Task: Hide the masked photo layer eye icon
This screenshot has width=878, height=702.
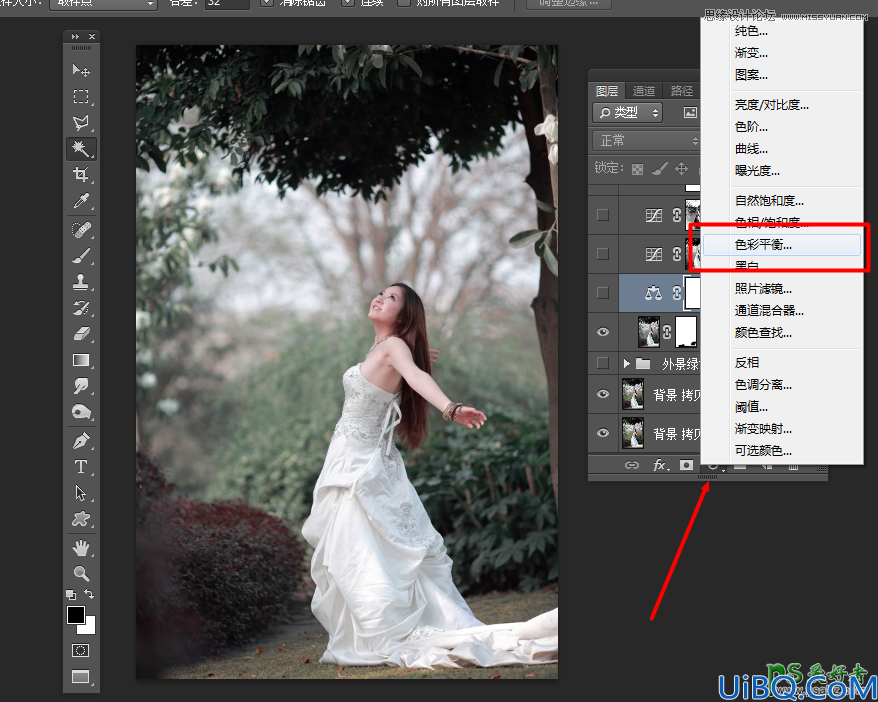Action: pos(603,332)
